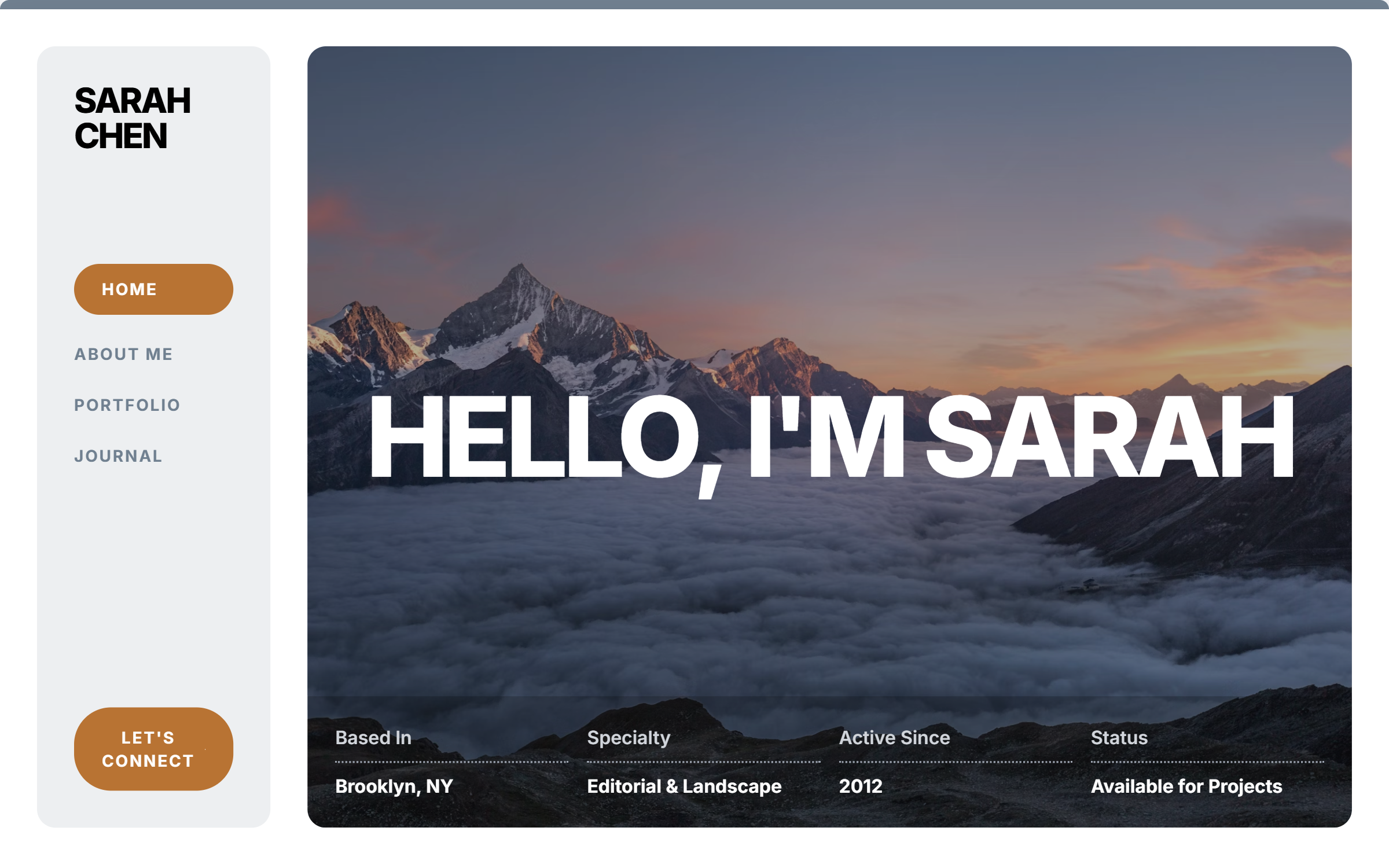This screenshot has width=1389, height=868.
Task: Select the HOME navigation item
Action: [153, 289]
